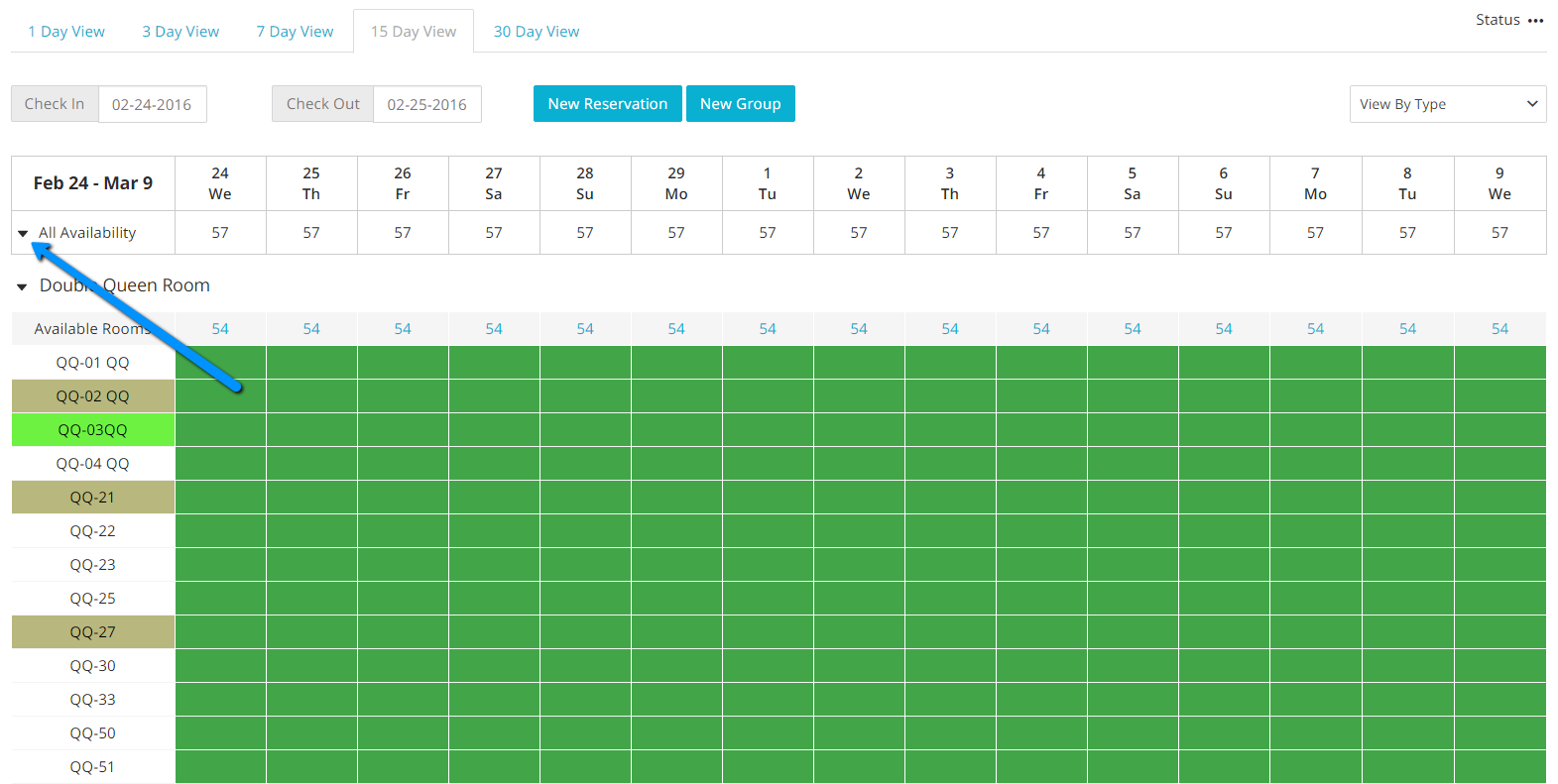Select room row QQ-04 QQ
Screen dimensions: 1558x784
tap(93, 464)
